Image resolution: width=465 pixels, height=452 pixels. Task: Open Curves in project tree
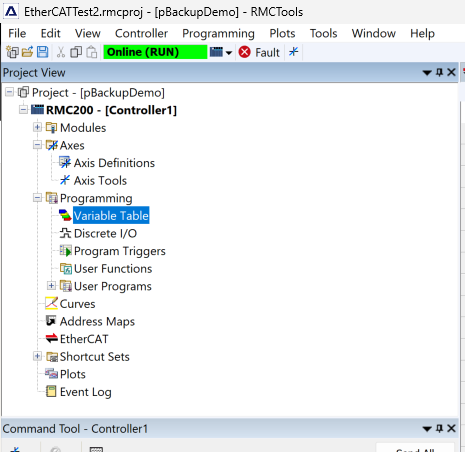tap(77, 304)
